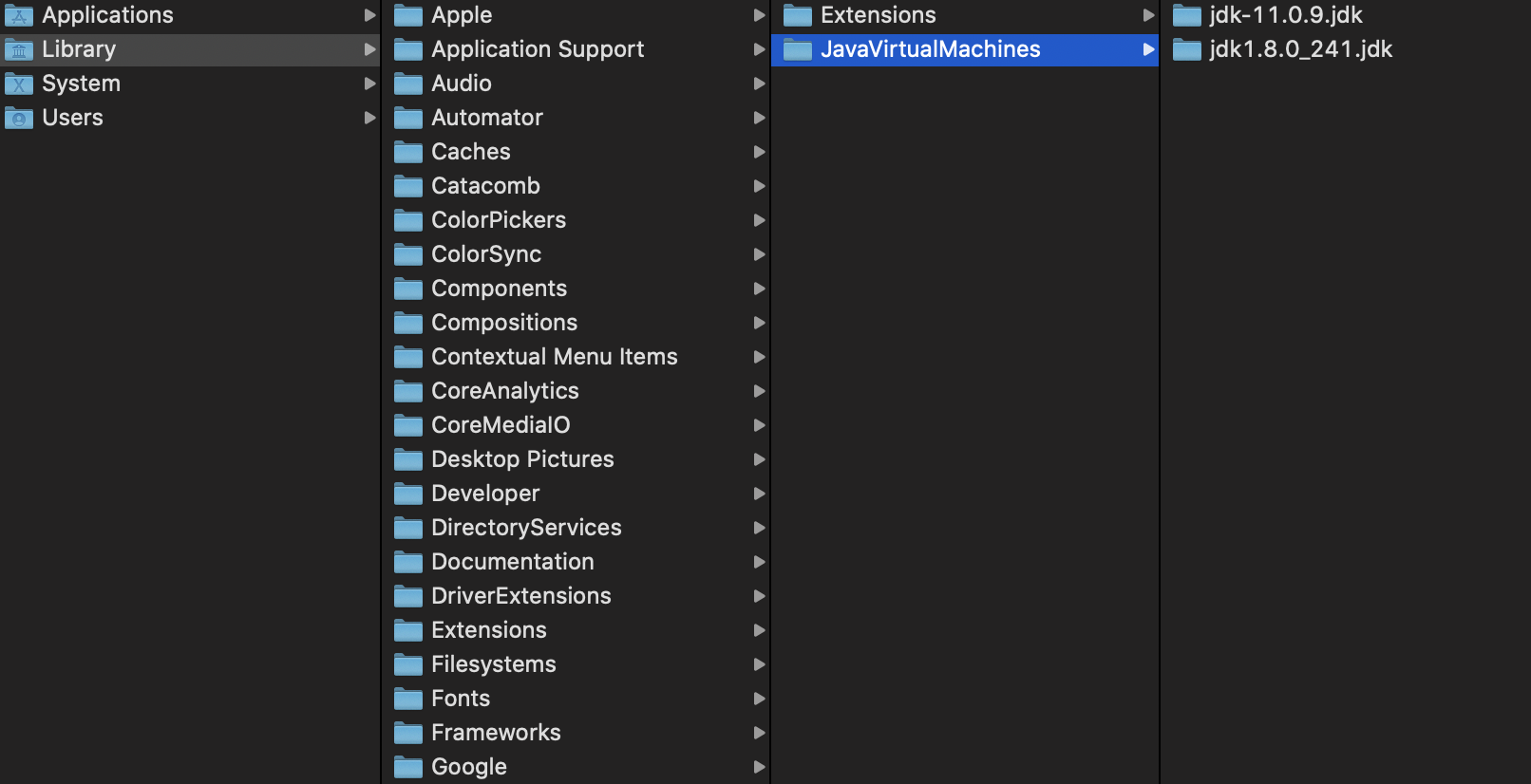Open the Frameworks folder

[x=496, y=733]
